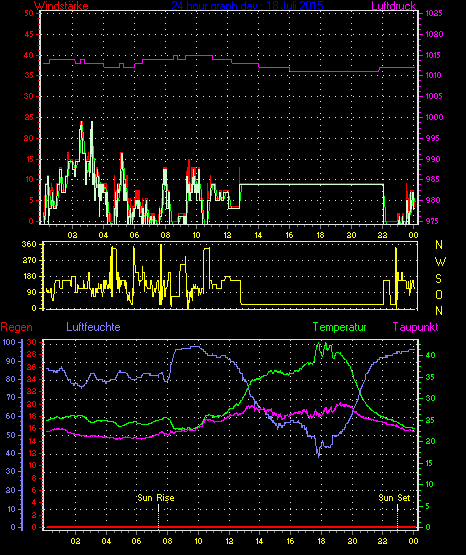
Task: Click the 24 hour graph day title
Action: pos(247,6)
